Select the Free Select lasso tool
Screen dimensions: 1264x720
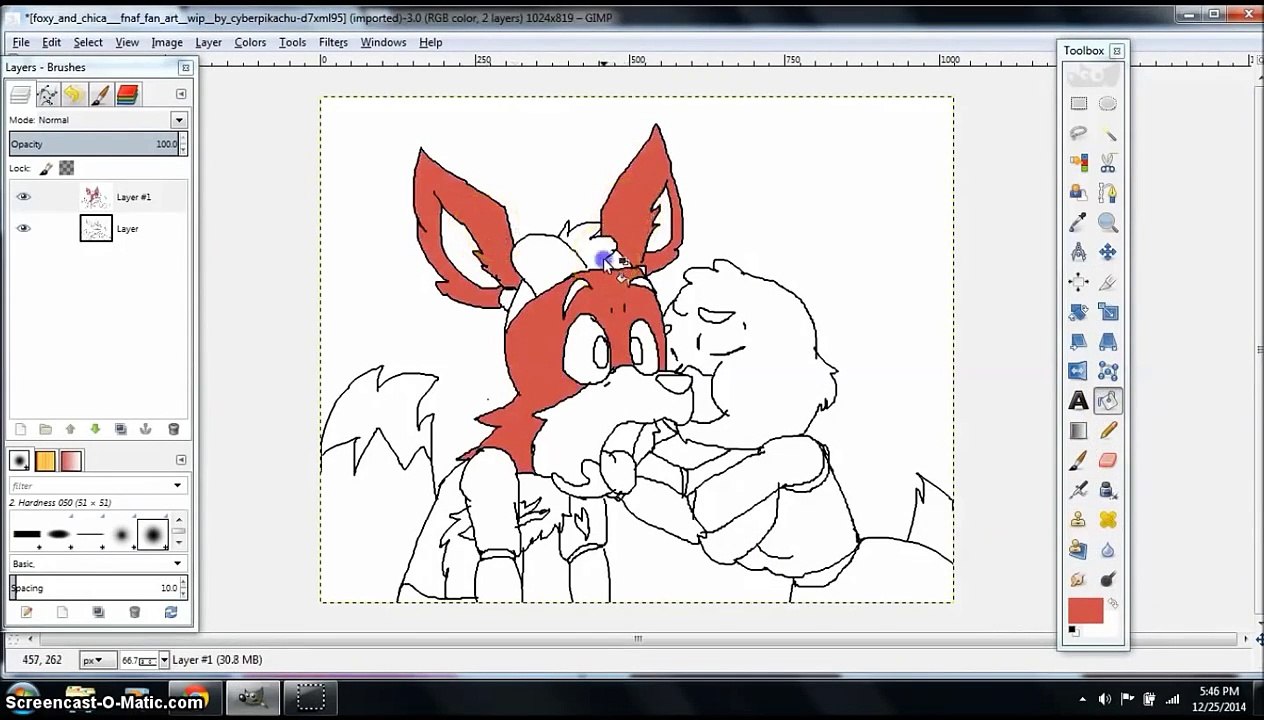1078,133
